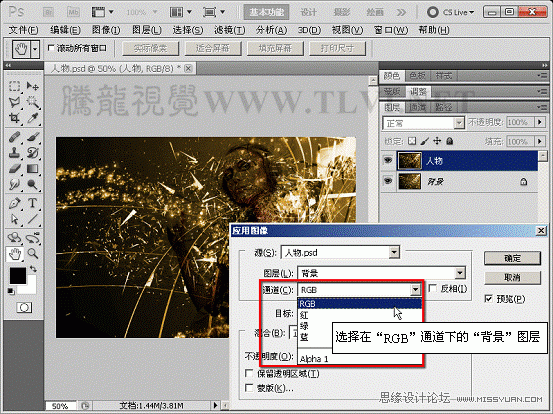The width and height of the screenshot is (553, 414).
Task: Click the 确定 OK button
Action: pos(512,258)
